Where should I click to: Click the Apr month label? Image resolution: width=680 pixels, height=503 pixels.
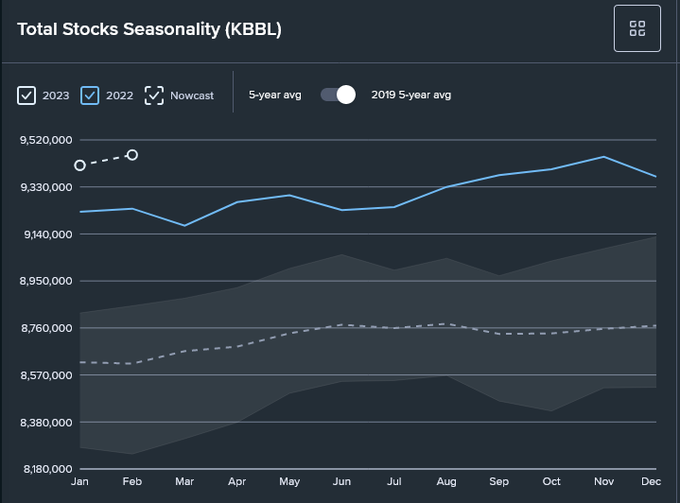[237, 482]
